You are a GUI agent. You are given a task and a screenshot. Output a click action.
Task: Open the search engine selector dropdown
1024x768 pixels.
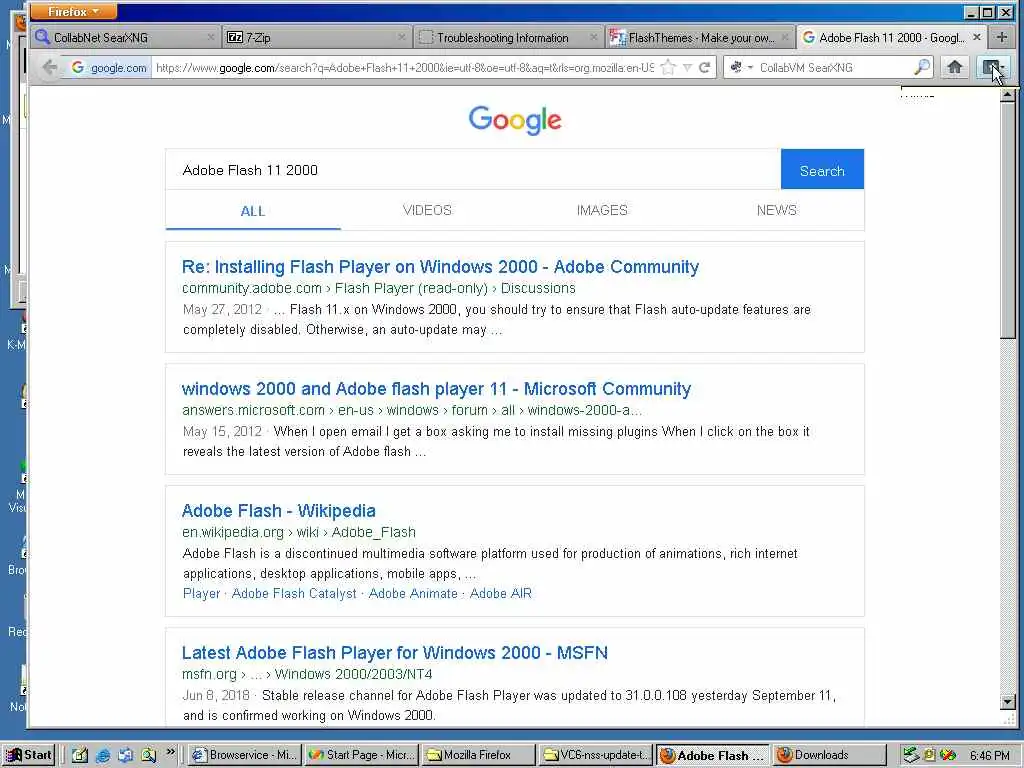741,67
